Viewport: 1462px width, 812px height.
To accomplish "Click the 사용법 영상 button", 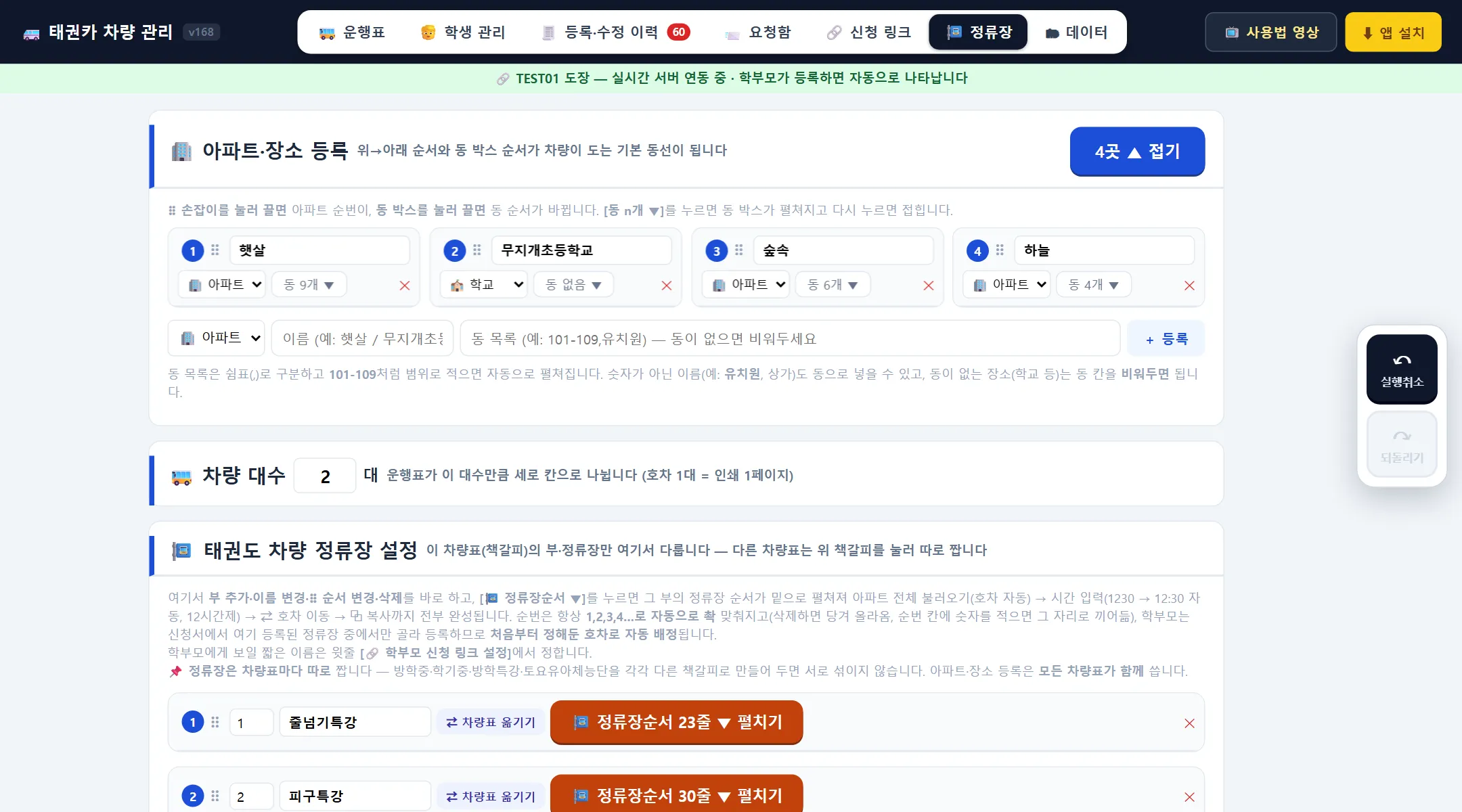I will click(1271, 32).
